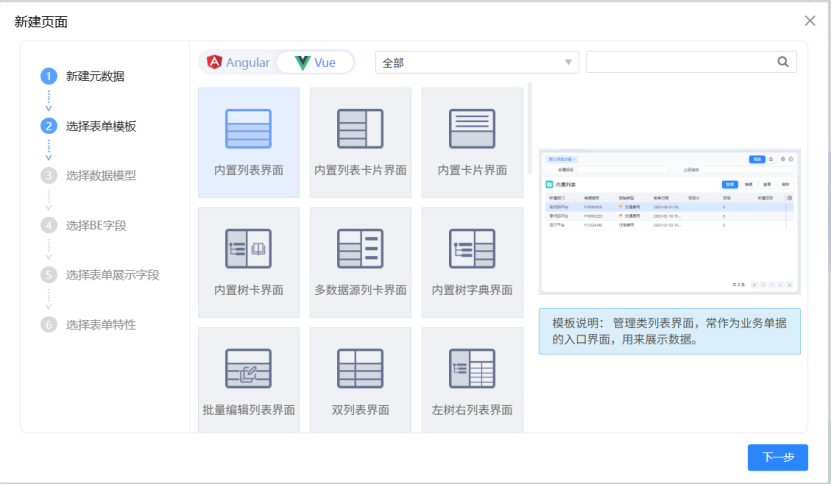Select the 内置树卡界面 template icon
Screen dimensions: 831x485
tap(248, 249)
